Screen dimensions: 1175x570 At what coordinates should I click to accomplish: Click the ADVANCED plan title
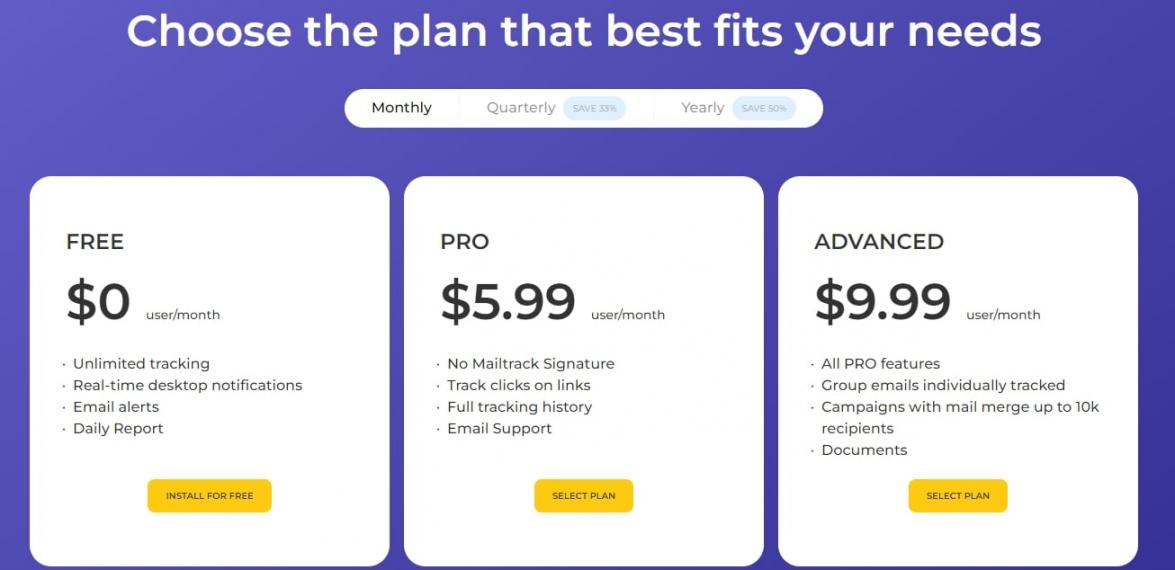[x=879, y=242]
